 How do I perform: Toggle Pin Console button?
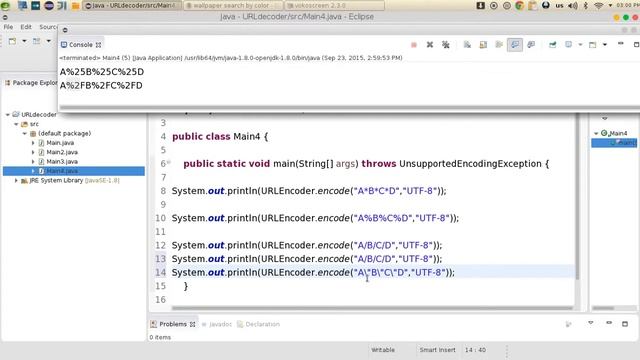[553, 45]
